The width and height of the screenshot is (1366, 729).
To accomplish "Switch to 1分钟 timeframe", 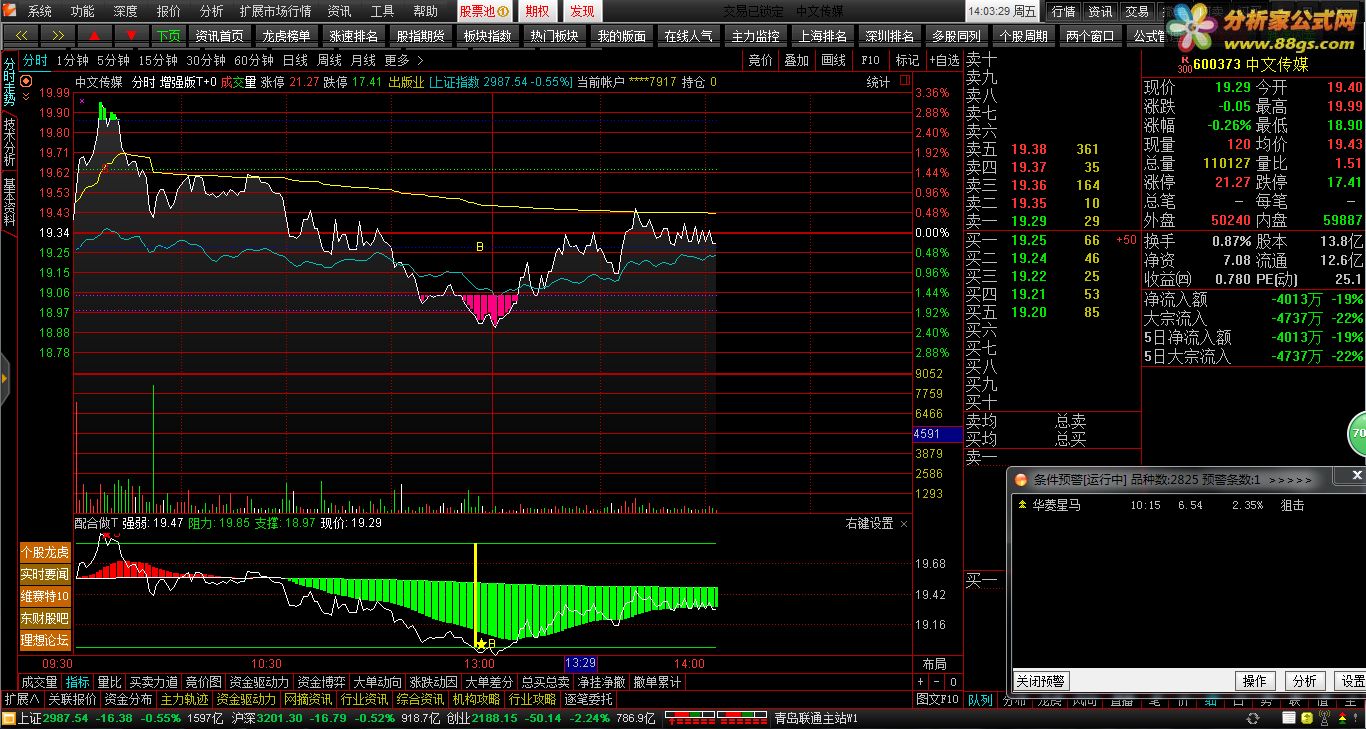I will point(72,60).
